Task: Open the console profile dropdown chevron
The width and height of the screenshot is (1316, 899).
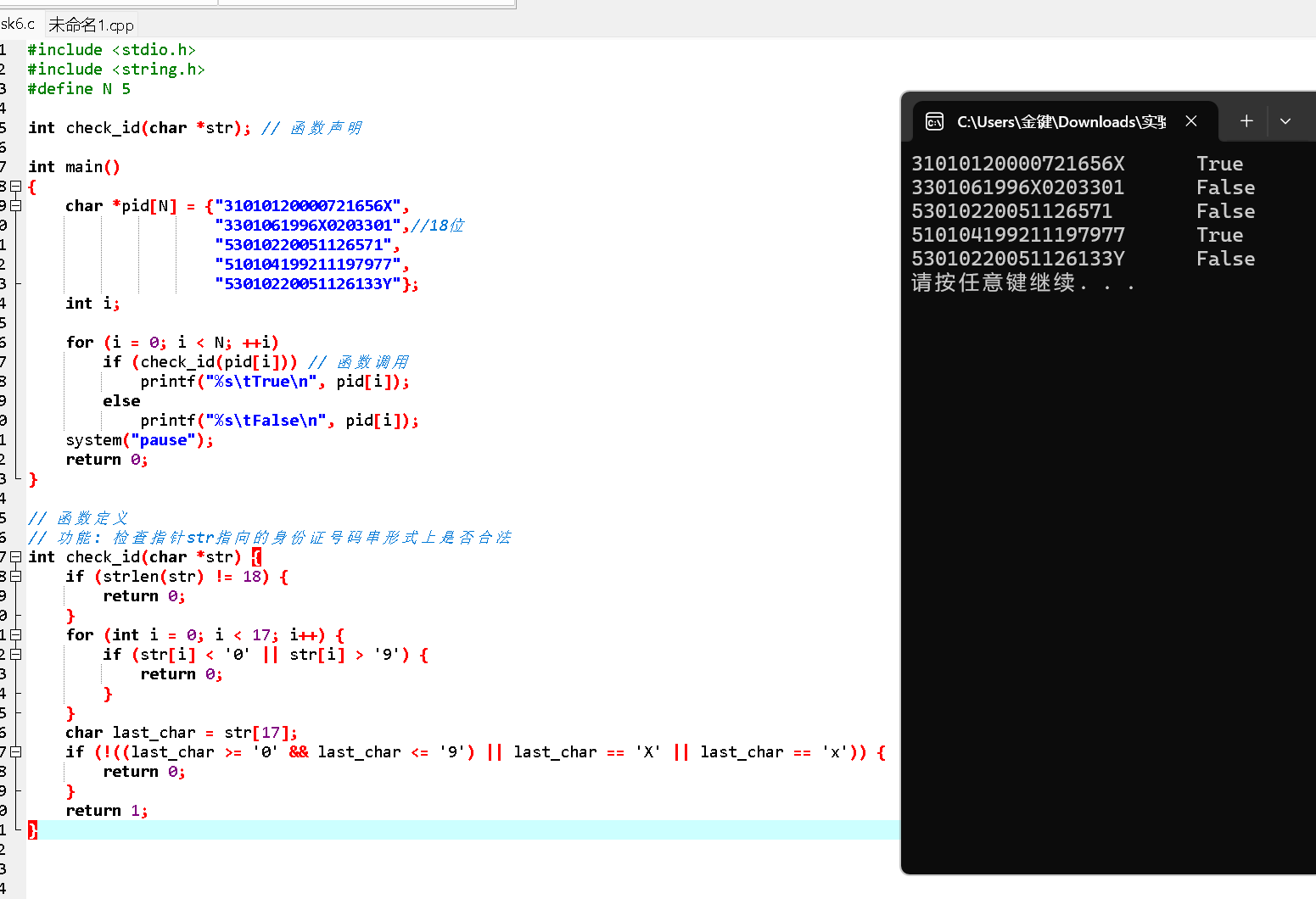Action: point(1285,121)
